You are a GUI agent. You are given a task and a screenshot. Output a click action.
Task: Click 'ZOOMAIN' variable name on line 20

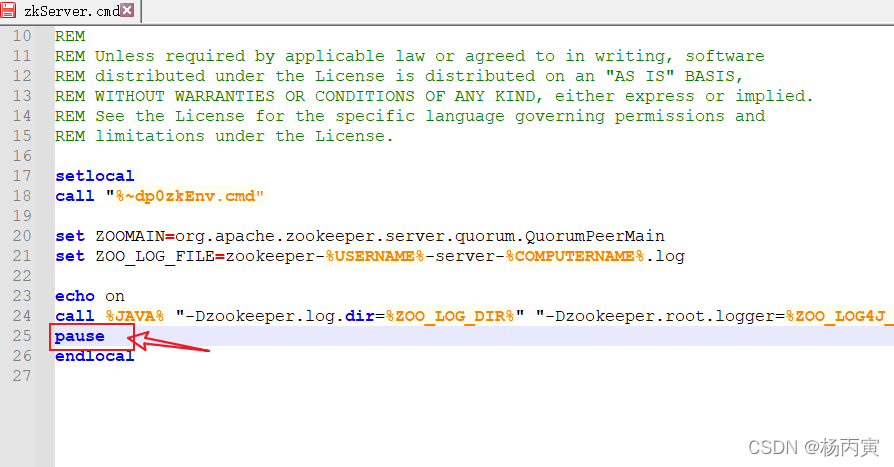click(x=130, y=236)
